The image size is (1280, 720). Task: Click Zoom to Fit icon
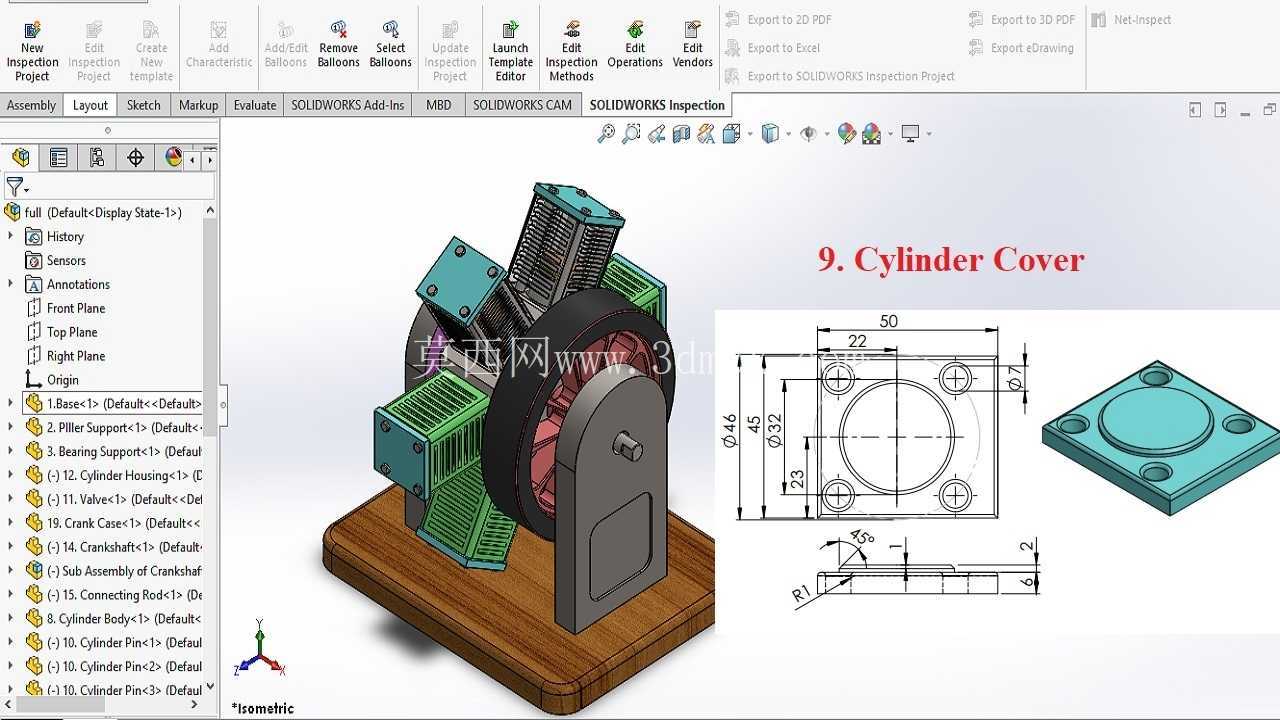[x=606, y=133]
